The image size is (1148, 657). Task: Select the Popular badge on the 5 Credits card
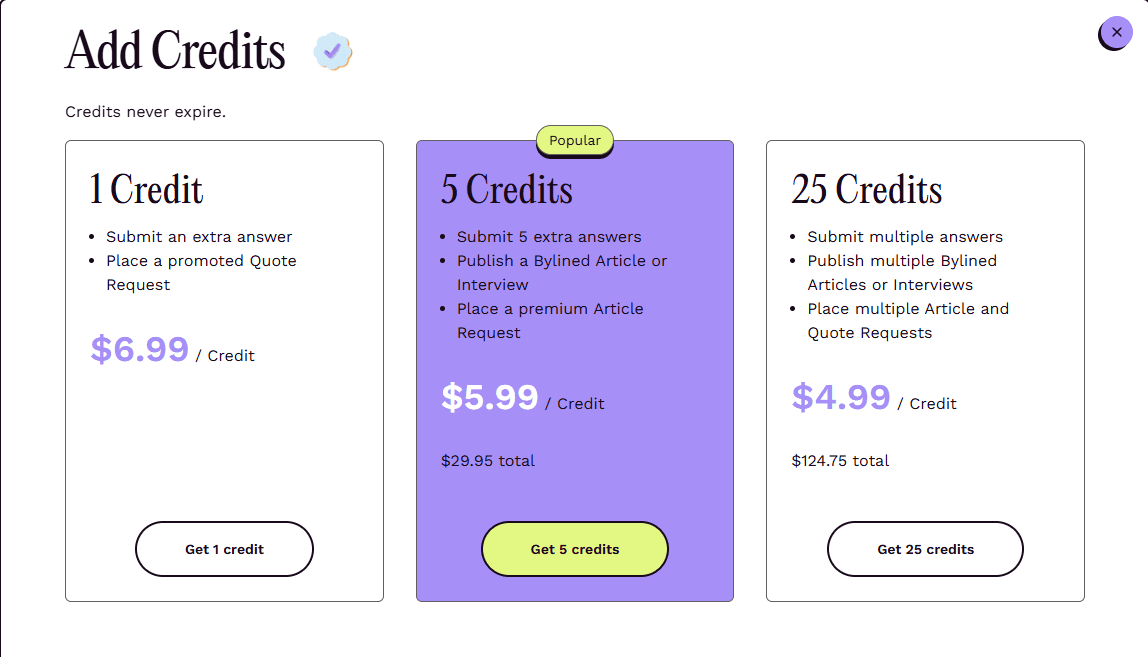pos(574,141)
